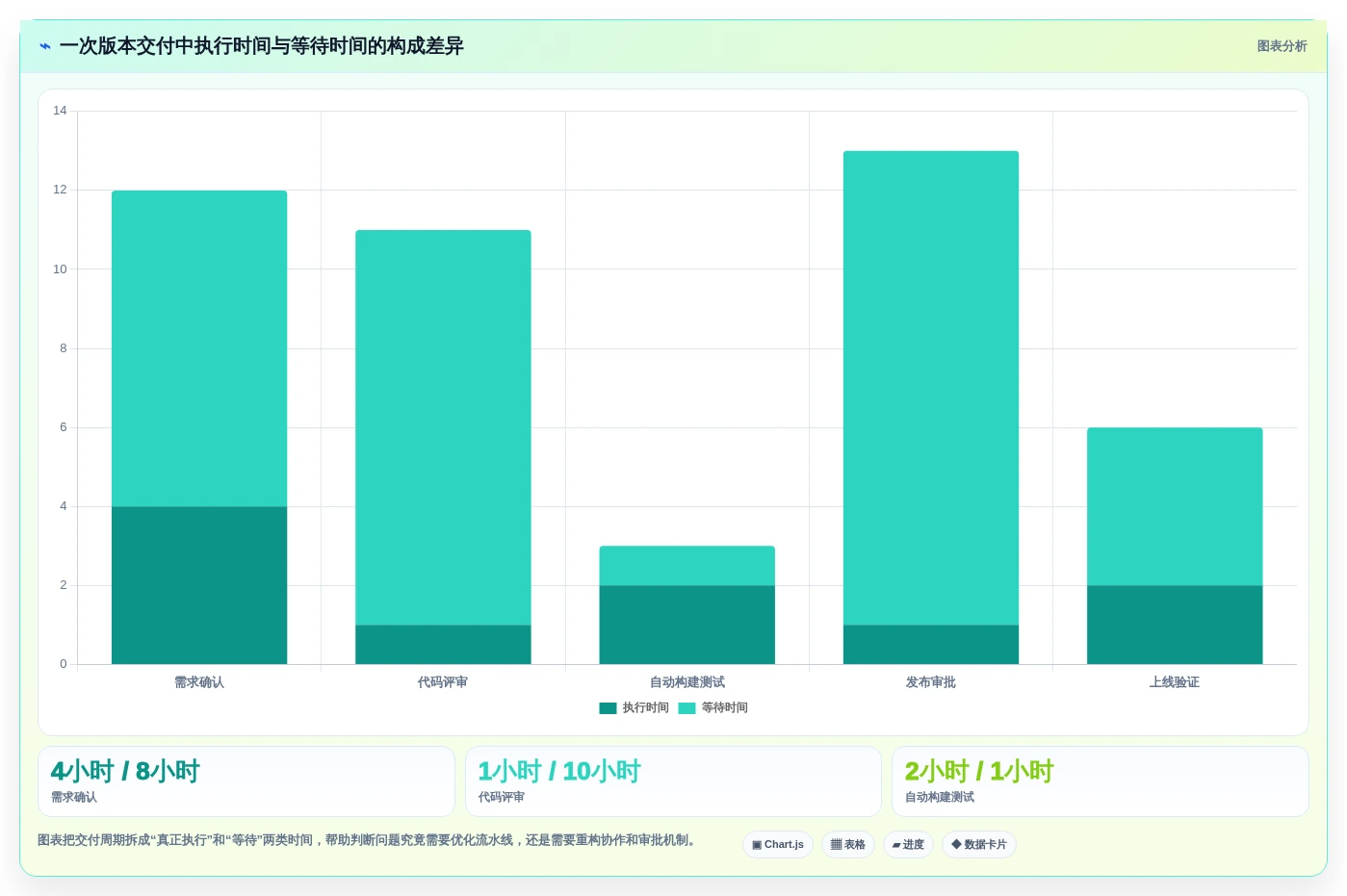Click the y-axis value 12
The image size is (1347, 896).
pos(60,190)
